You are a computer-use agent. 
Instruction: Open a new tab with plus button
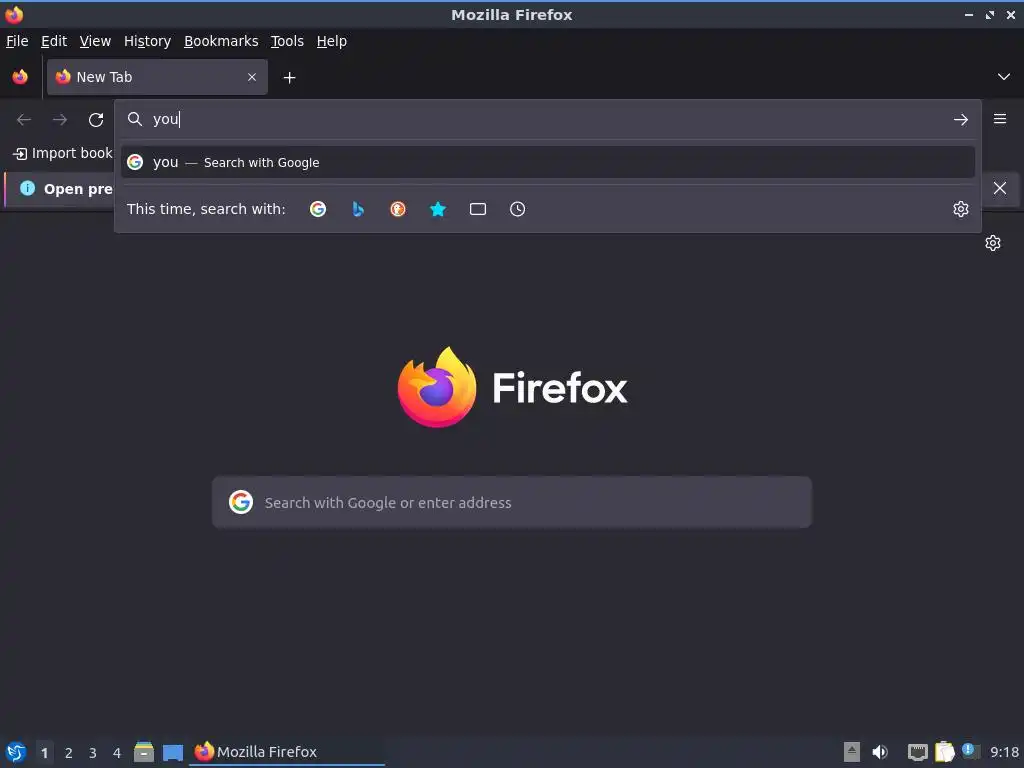pos(289,78)
